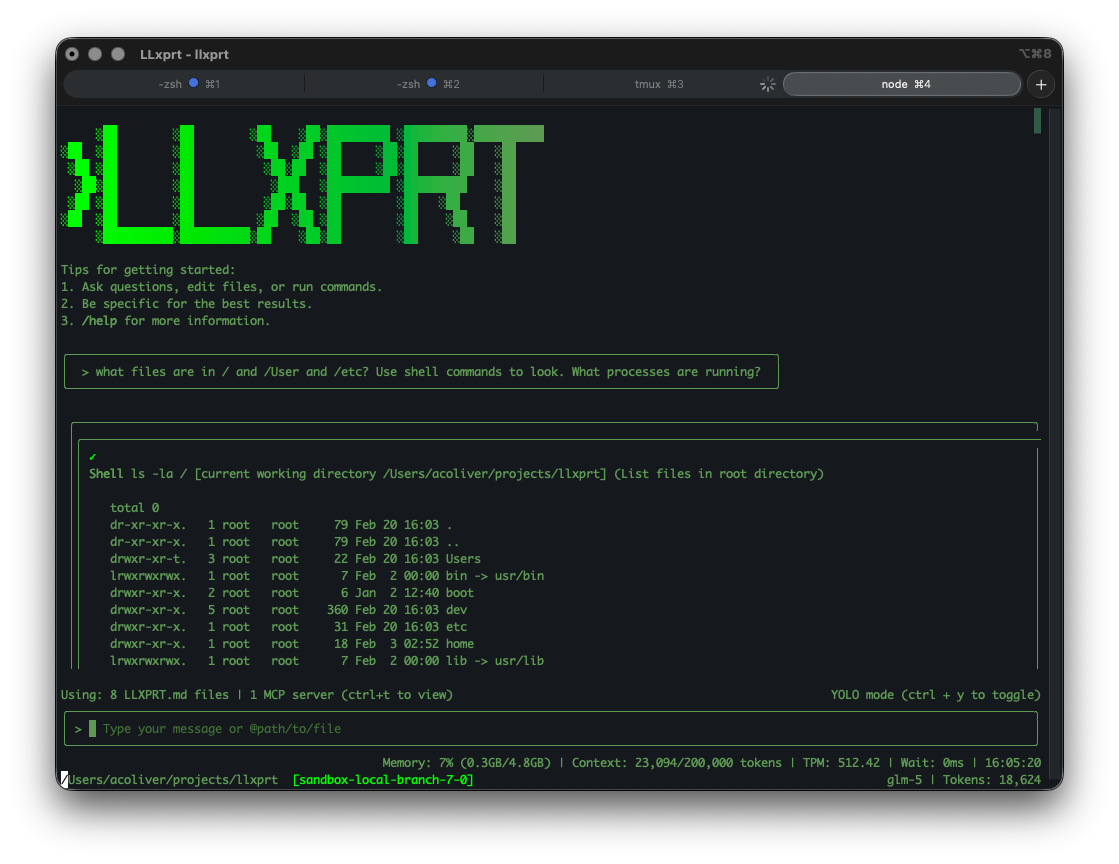Expand the boxed user question about root files
Image resolution: width=1119 pixels, height=864 pixels.
click(421, 371)
